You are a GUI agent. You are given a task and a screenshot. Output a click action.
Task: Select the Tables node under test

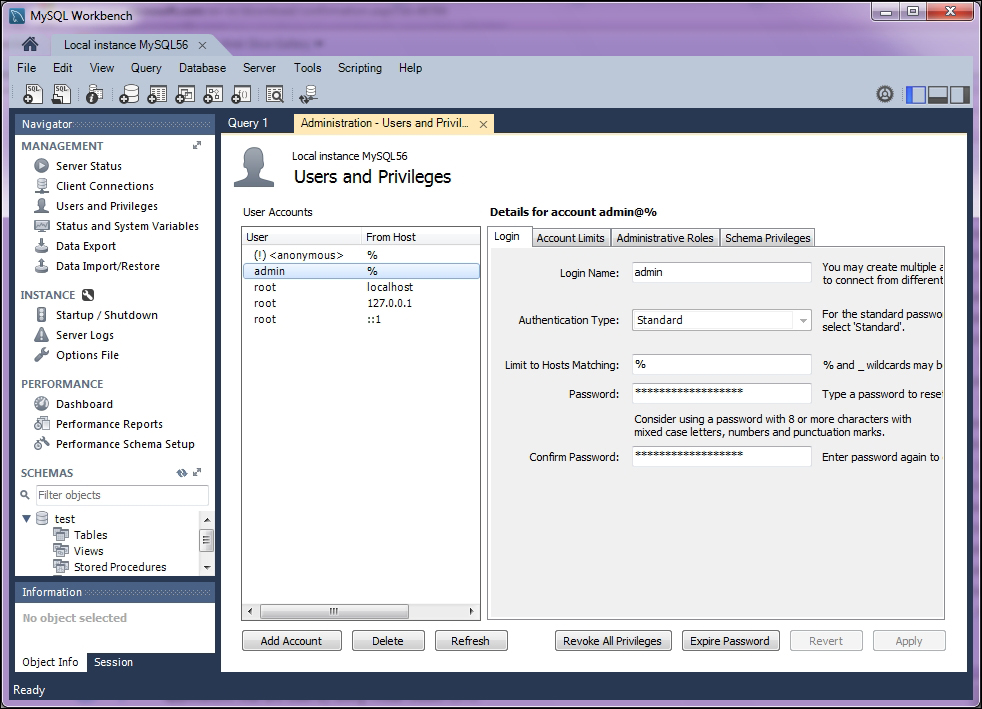click(x=90, y=535)
